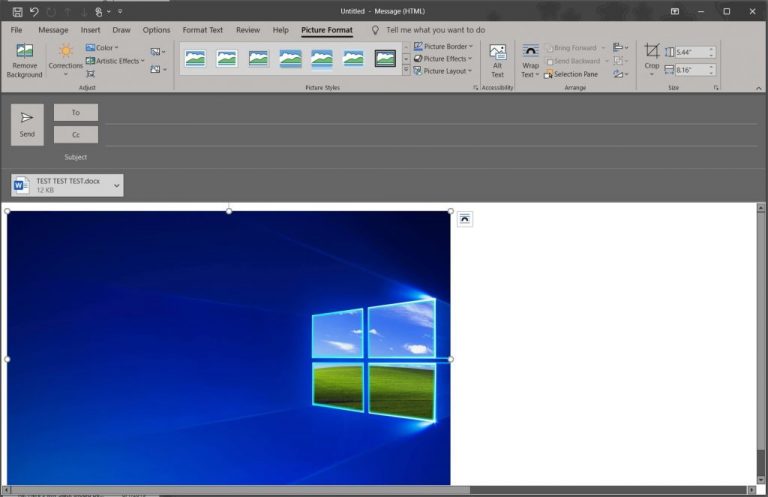Click the Crop tool icon
768x497 pixels.
(652, 50)
